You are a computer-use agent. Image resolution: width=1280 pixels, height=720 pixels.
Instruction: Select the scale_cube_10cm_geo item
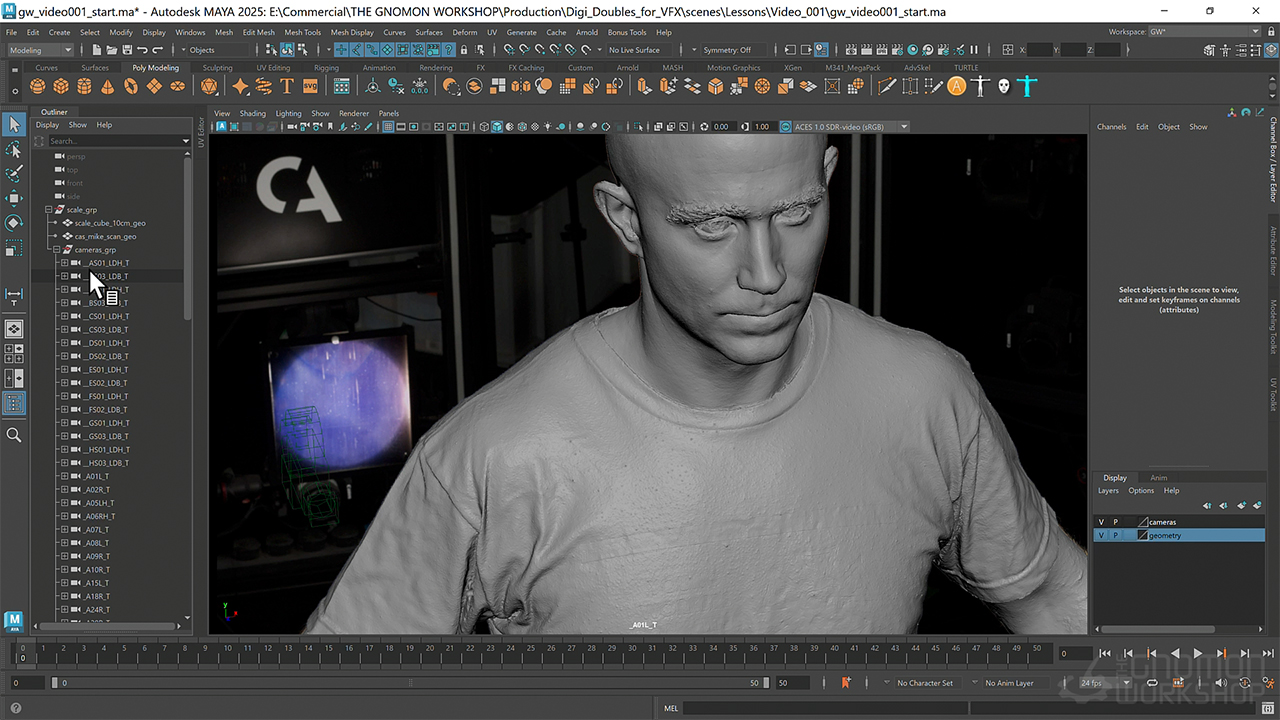(110, 223)
